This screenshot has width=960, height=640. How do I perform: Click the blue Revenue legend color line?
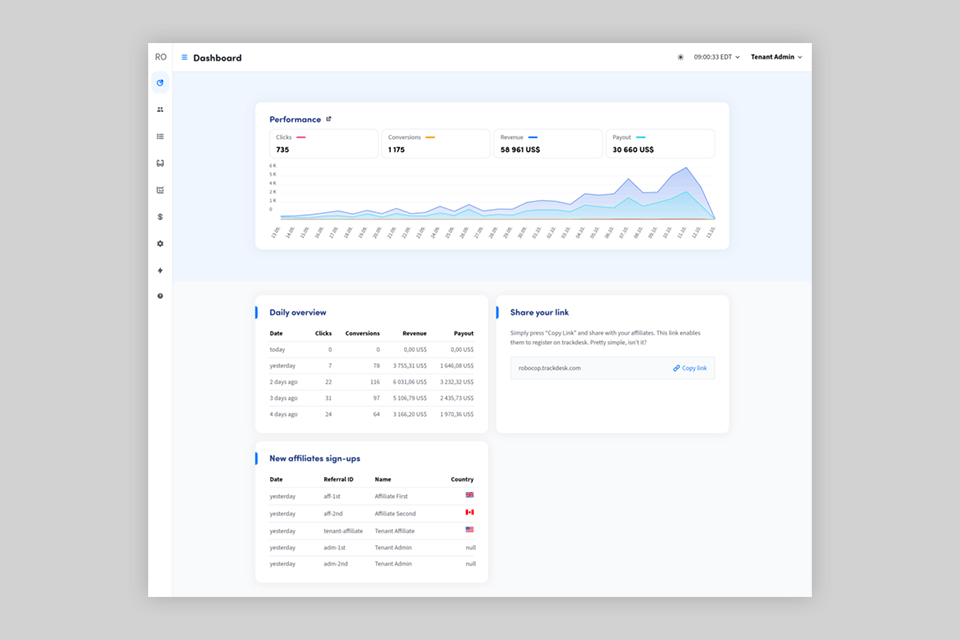point(533,137)
